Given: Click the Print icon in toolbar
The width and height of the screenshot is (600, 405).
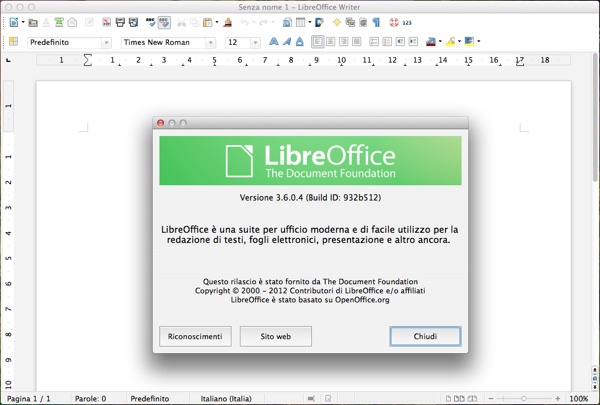Looking at the screenshot, I should pos(120,23).
